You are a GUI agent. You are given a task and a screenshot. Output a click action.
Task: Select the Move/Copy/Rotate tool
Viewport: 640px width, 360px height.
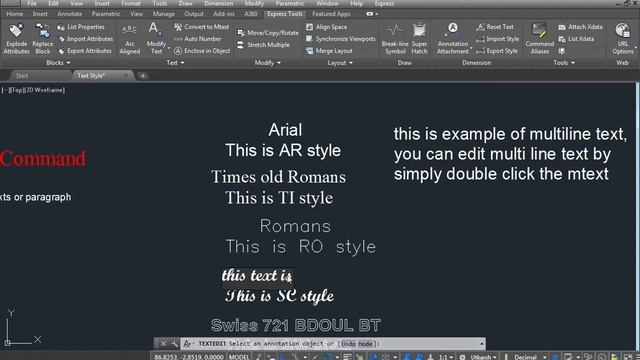coord(268,33)
